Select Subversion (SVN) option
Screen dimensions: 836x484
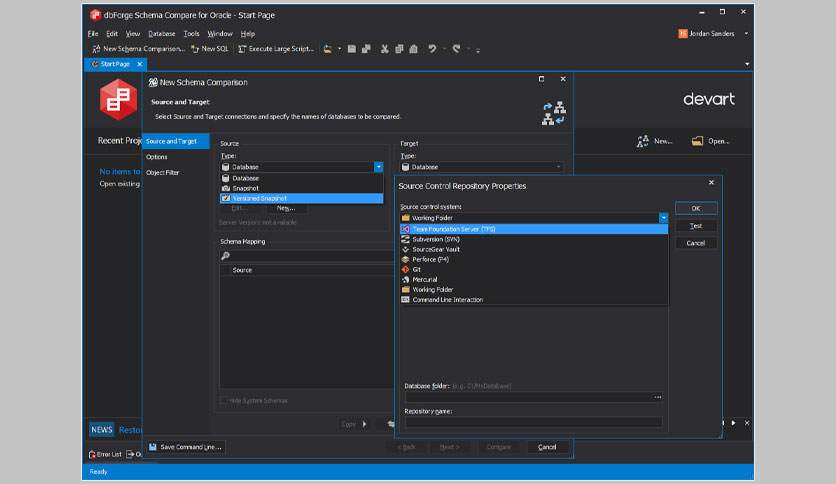534,239
